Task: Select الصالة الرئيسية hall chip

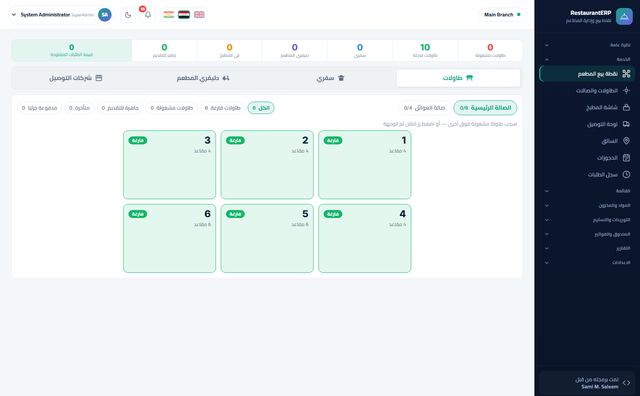Action: coord(485,108)
